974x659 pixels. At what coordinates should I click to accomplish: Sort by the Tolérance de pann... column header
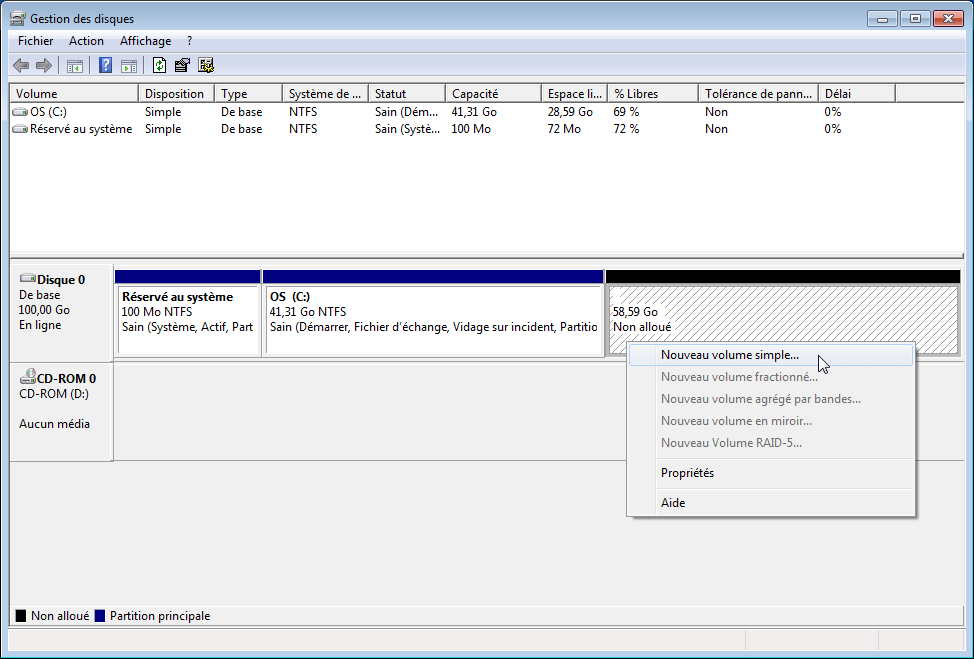click(x=758, y=94)
